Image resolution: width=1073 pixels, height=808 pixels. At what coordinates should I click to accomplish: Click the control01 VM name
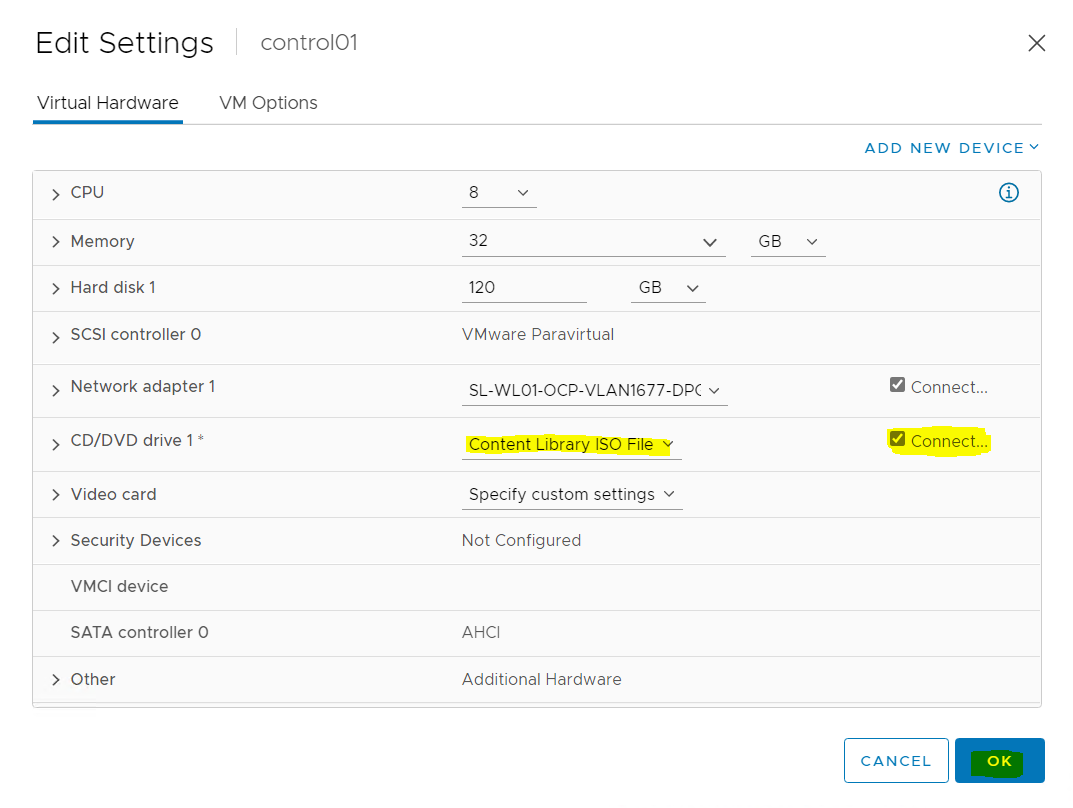tap(309, 42)
